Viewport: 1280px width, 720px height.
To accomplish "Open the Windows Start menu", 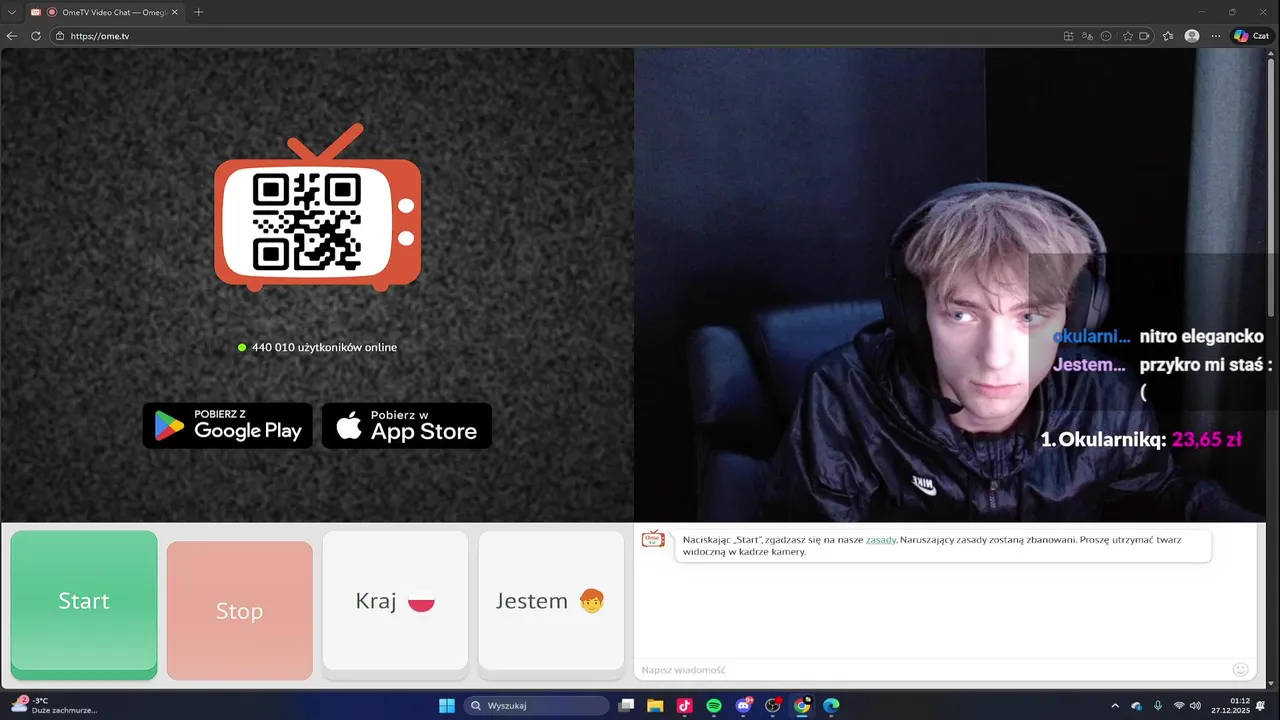I will point(446,706).
